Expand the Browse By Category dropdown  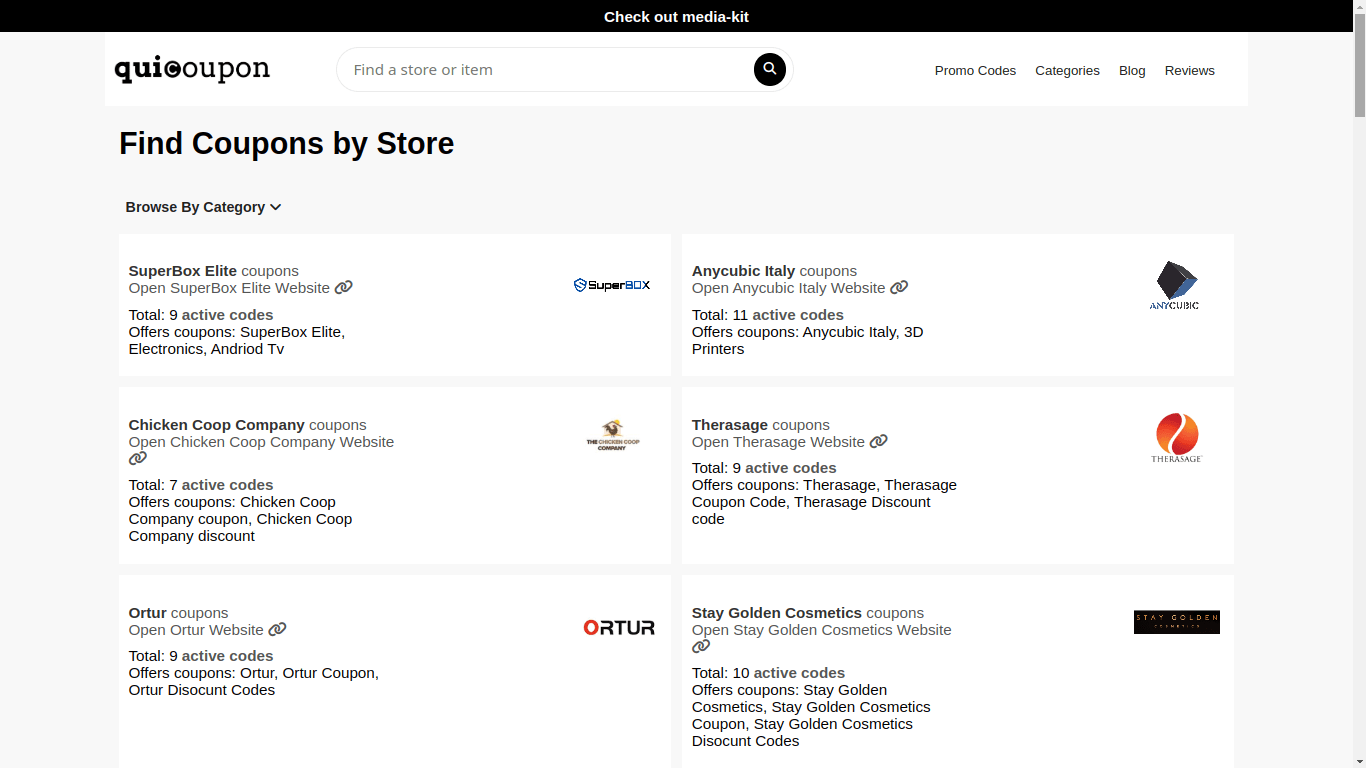click(203, 207)
